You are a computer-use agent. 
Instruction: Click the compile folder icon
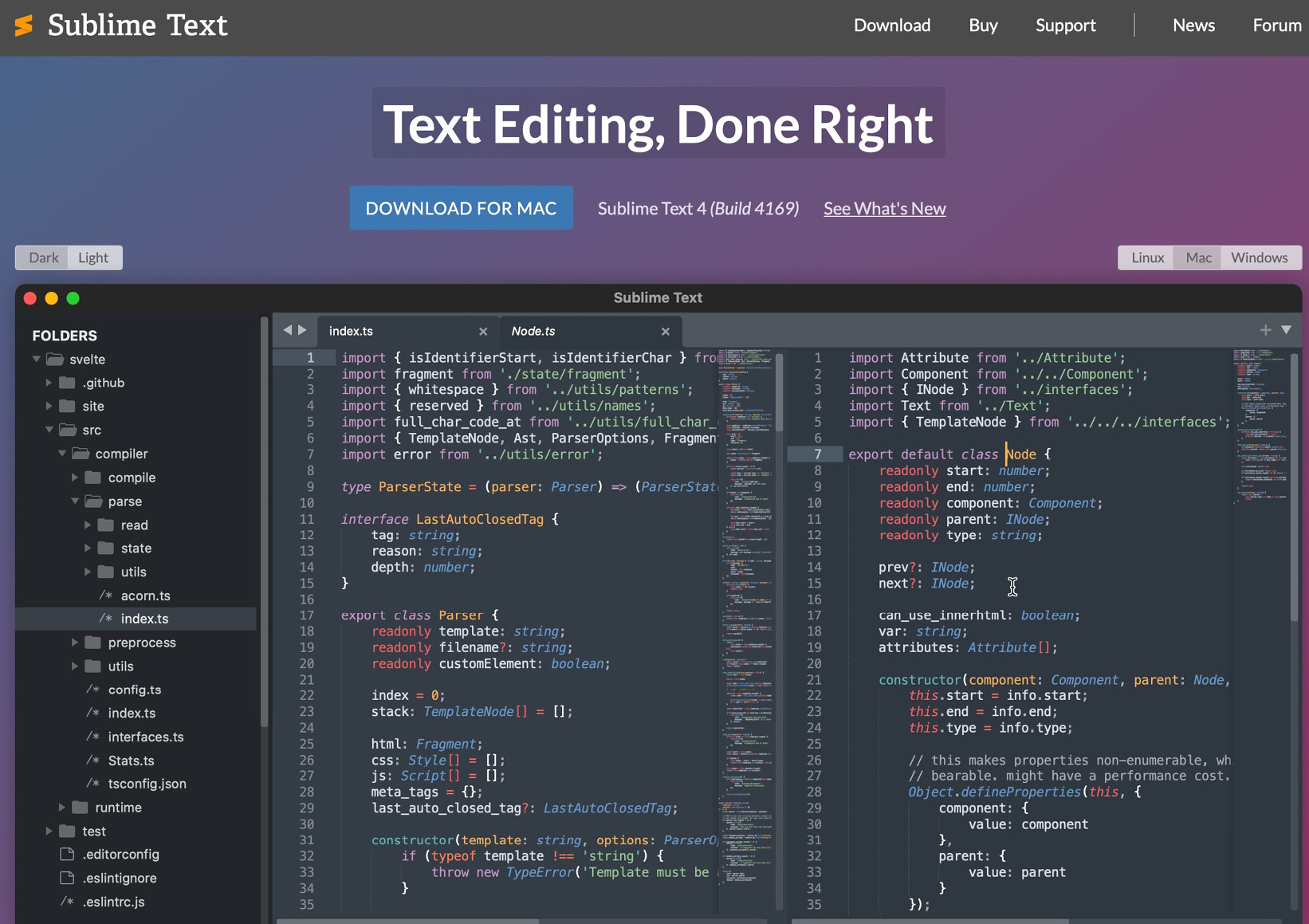coord(93,478)
